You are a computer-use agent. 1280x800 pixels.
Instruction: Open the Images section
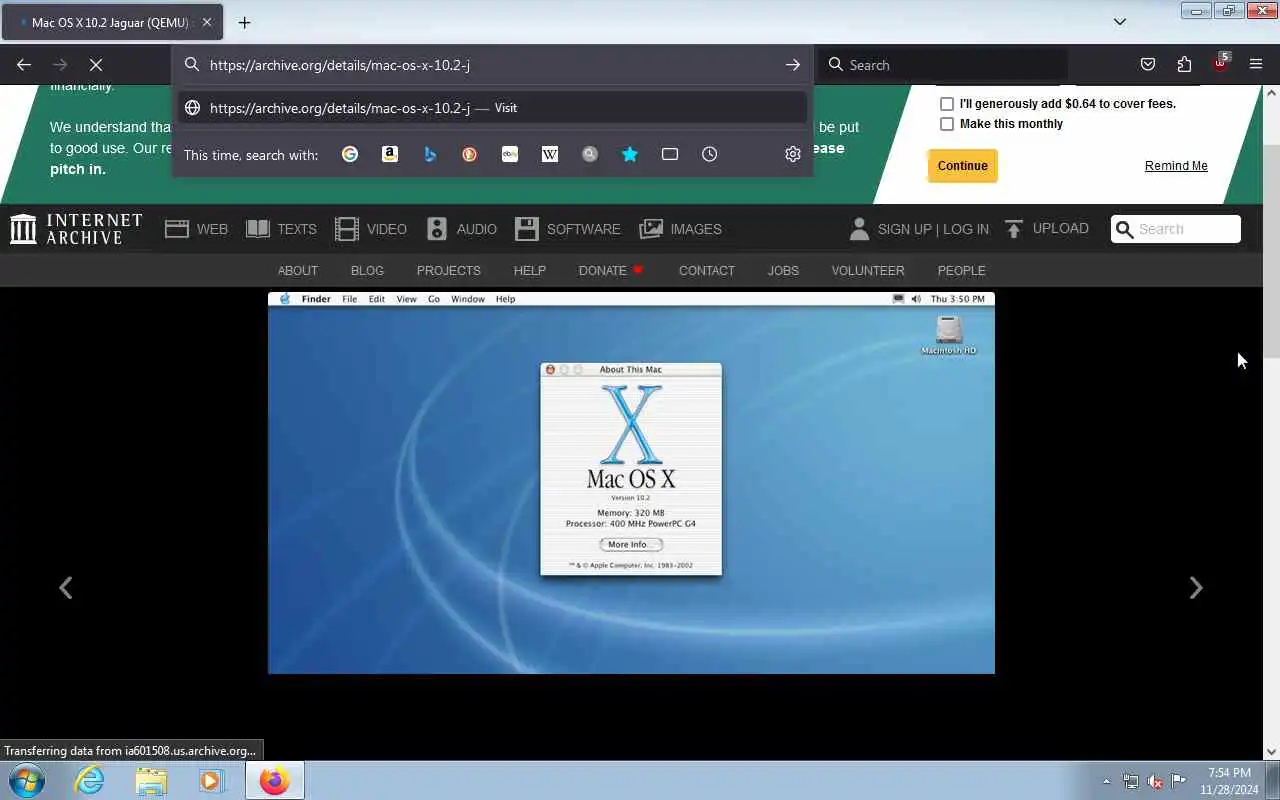[x=680, y=229]
